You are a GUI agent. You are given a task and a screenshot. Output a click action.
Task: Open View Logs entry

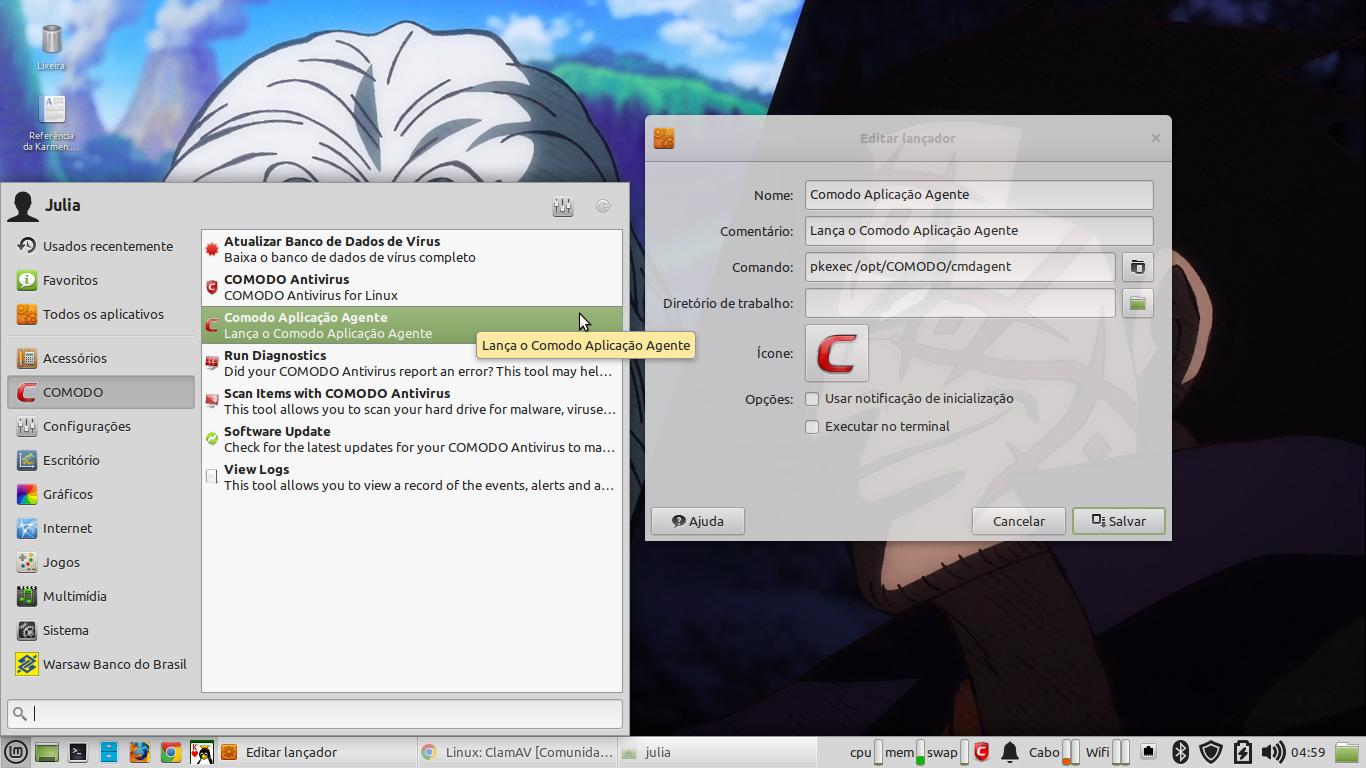[412, 477]
